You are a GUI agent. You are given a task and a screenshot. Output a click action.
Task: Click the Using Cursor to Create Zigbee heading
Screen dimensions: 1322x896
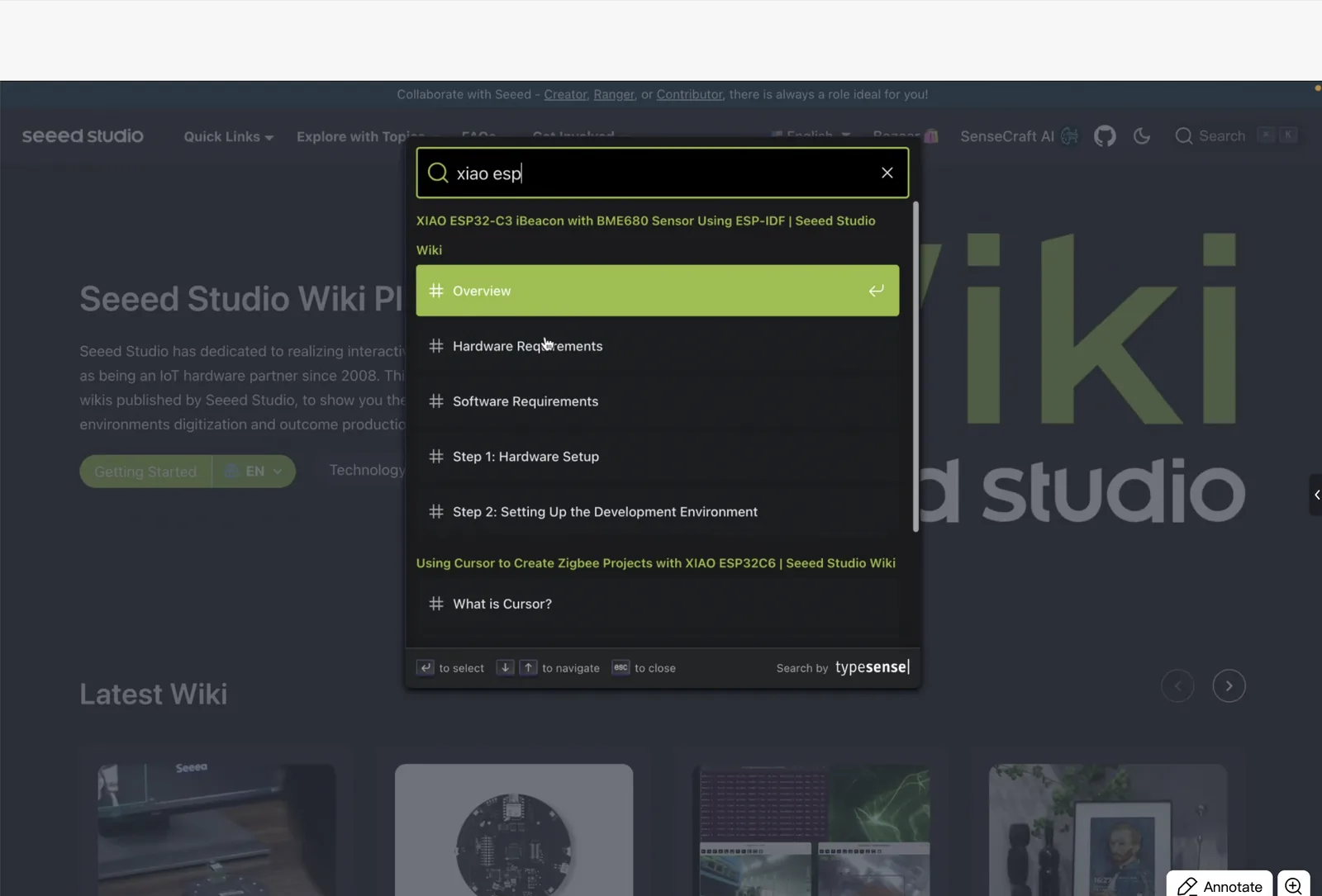656,563
